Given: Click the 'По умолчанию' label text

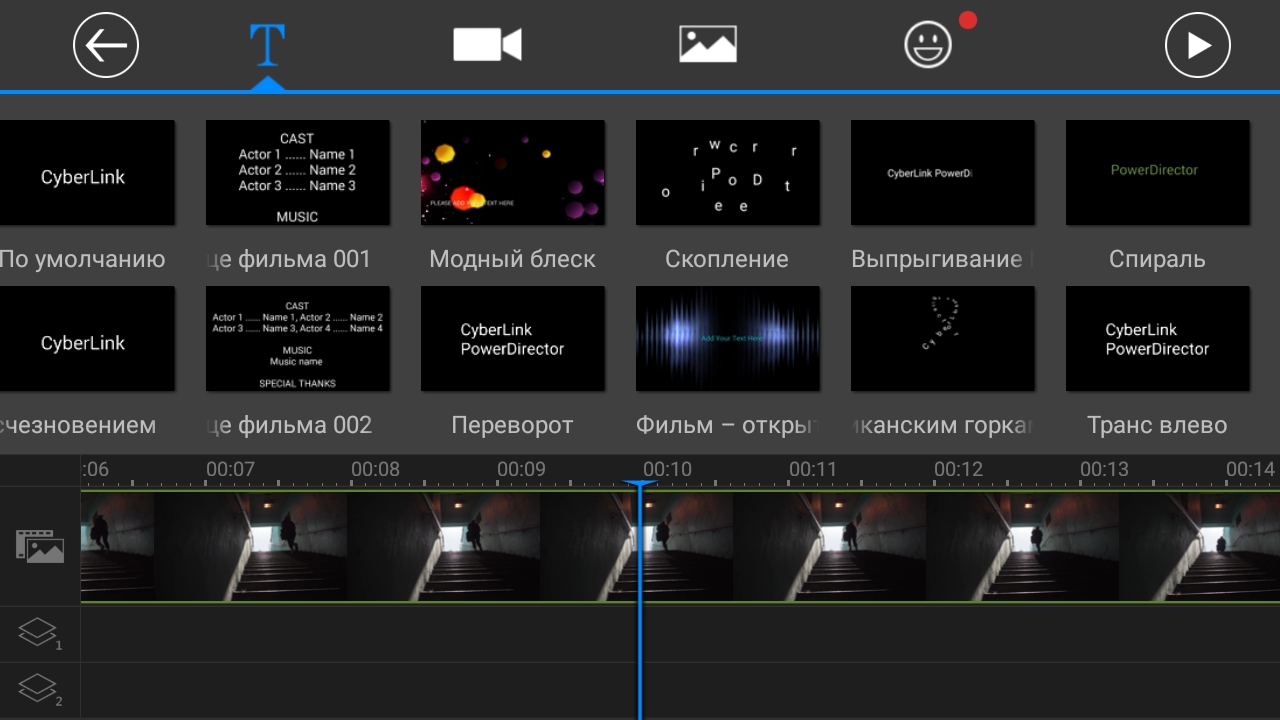Looking at the screenshot, I should [82, 260].
